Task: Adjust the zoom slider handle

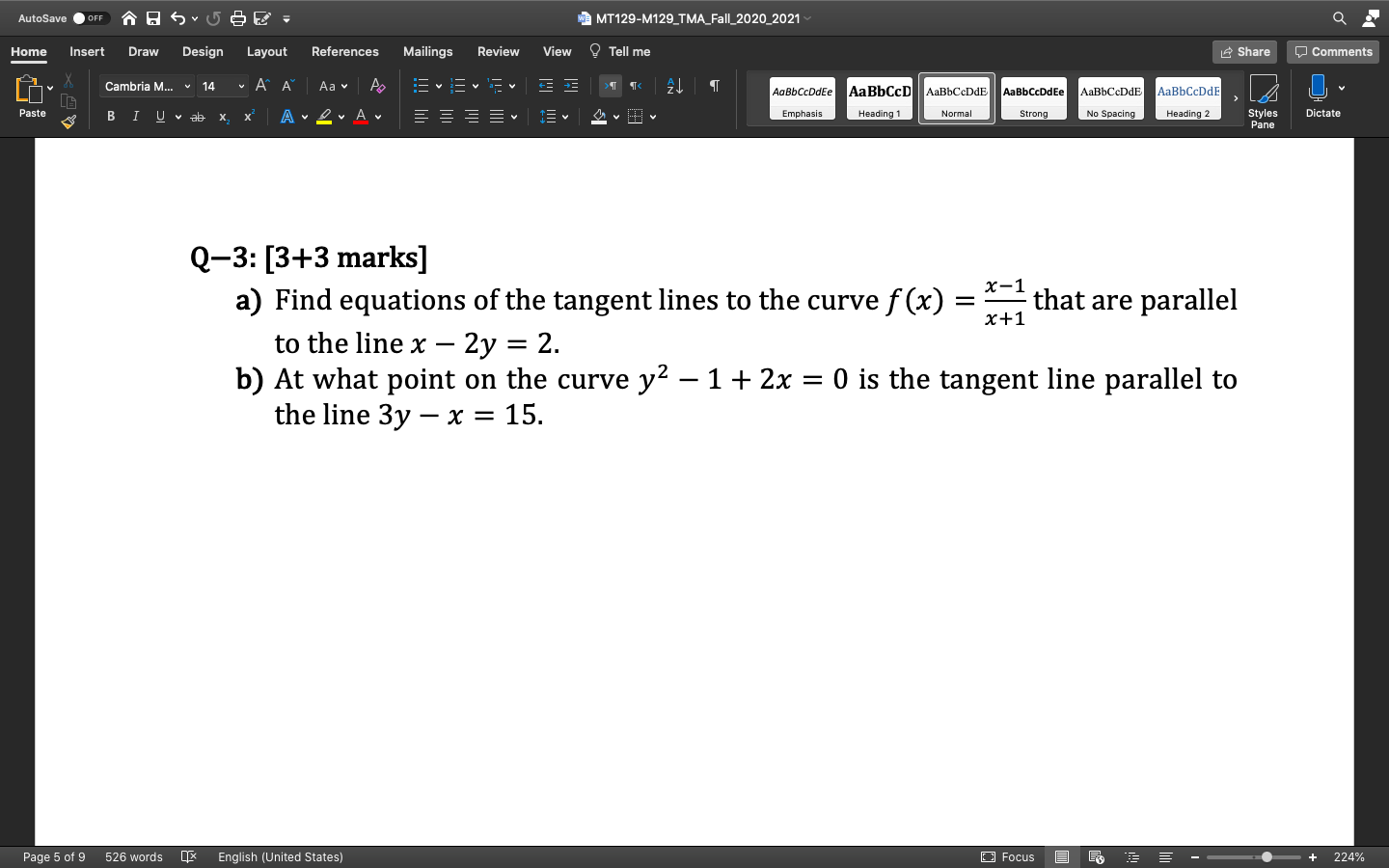Action: pyautogui.click(x=1266, y=856)
